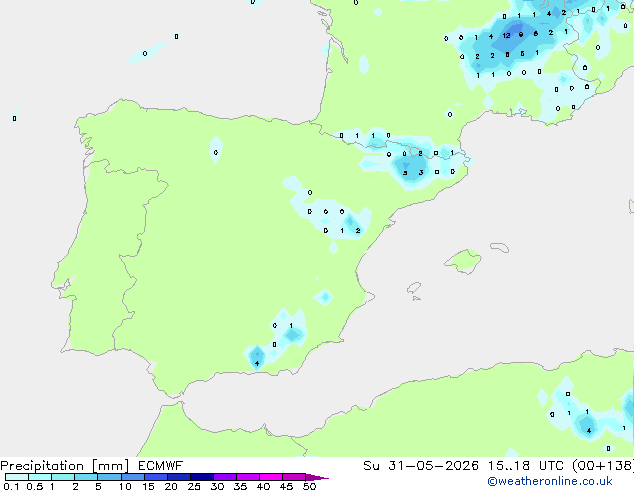Select the 10–15 mm legend swatch
The width and height of the screenshot is (634, 490).
(132, 477)
